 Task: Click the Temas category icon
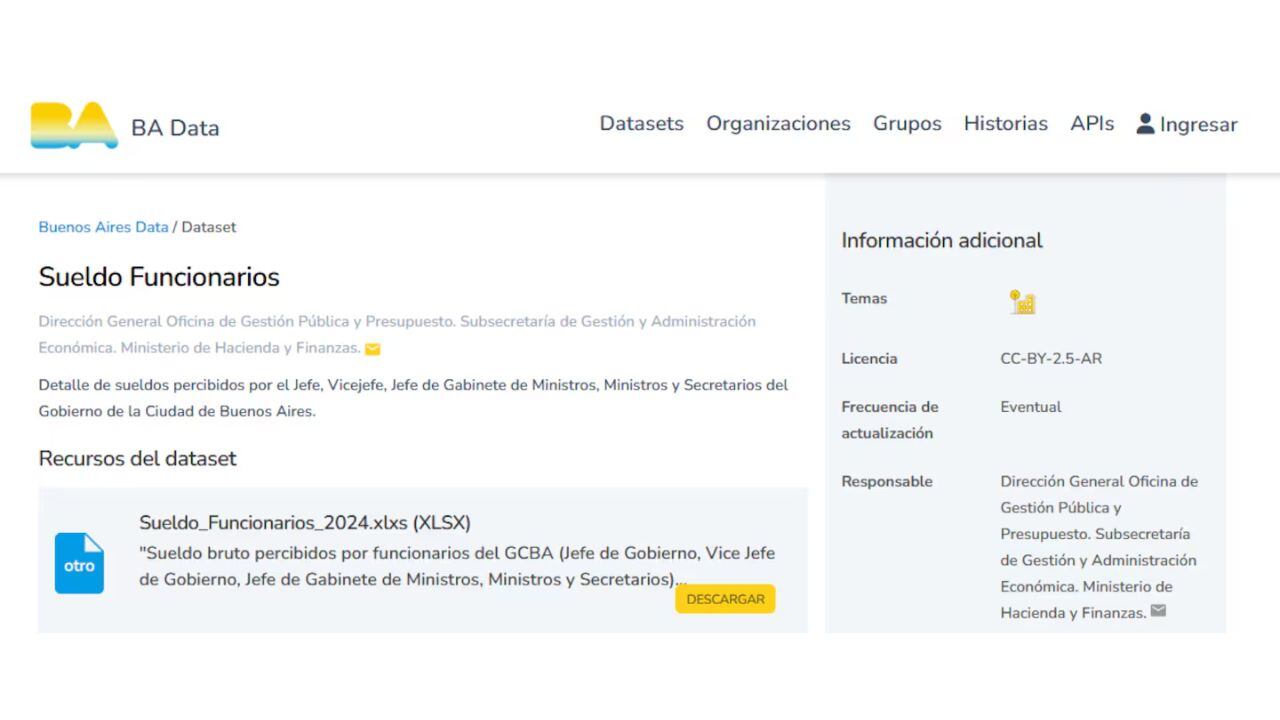click(1022, 302)
